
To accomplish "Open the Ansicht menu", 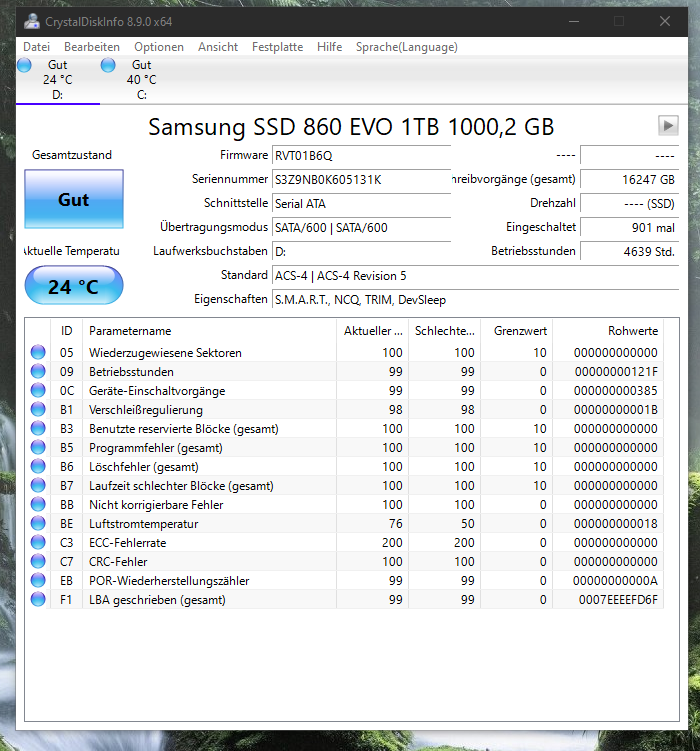I will 218,47.
